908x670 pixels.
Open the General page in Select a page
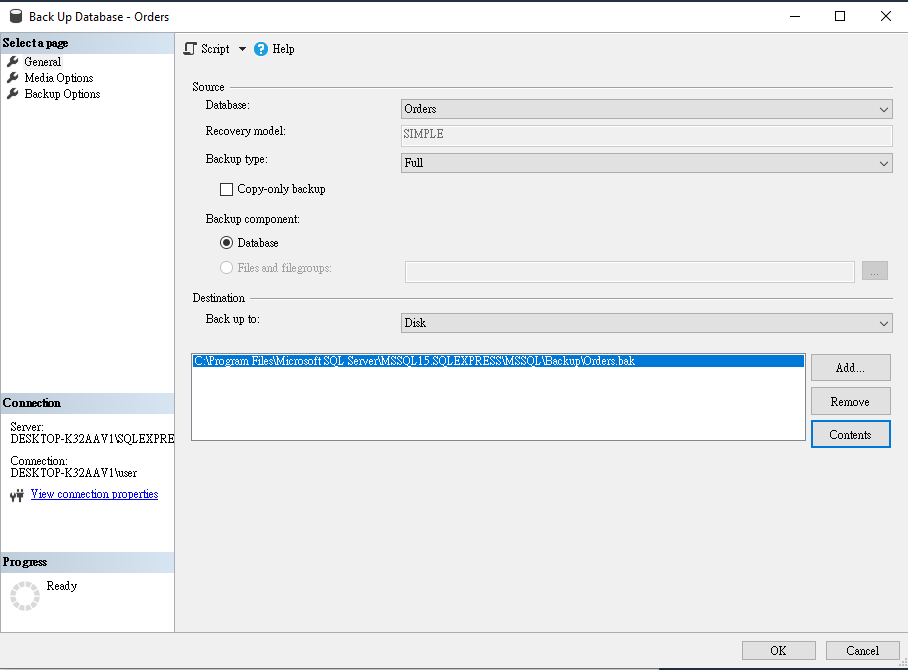[42, 61]
